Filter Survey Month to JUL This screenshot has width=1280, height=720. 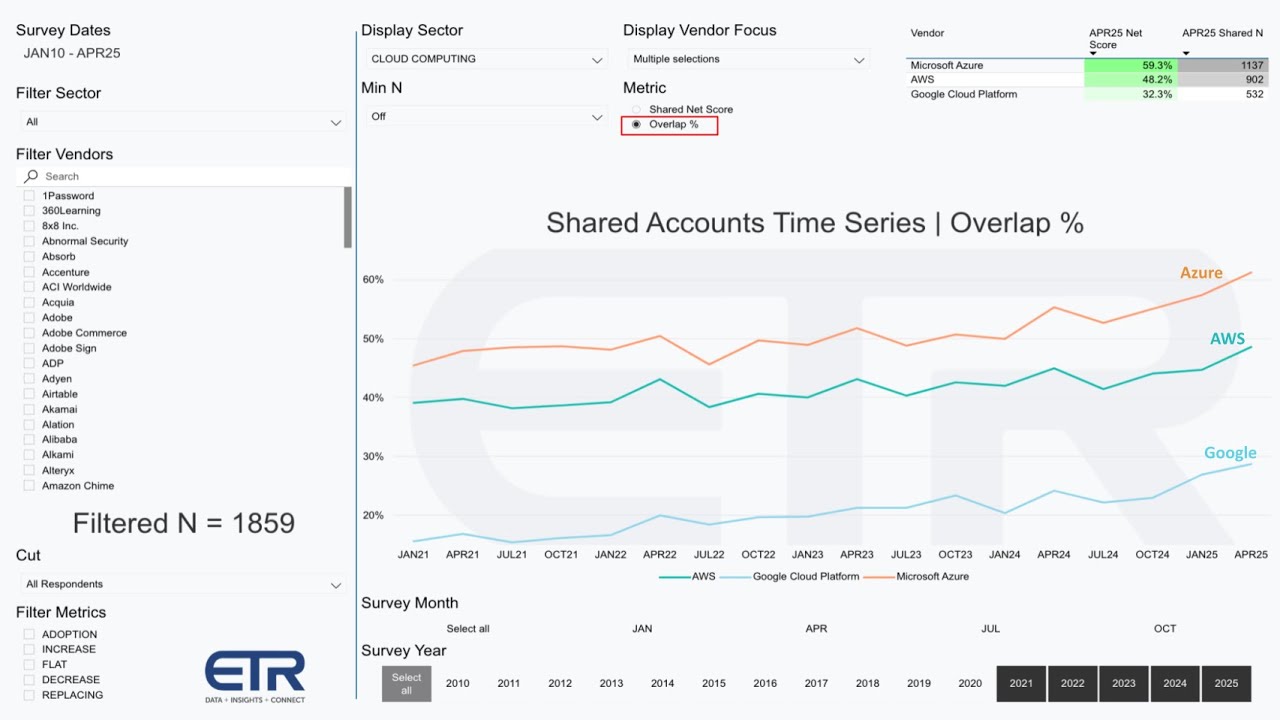[991, 629]
